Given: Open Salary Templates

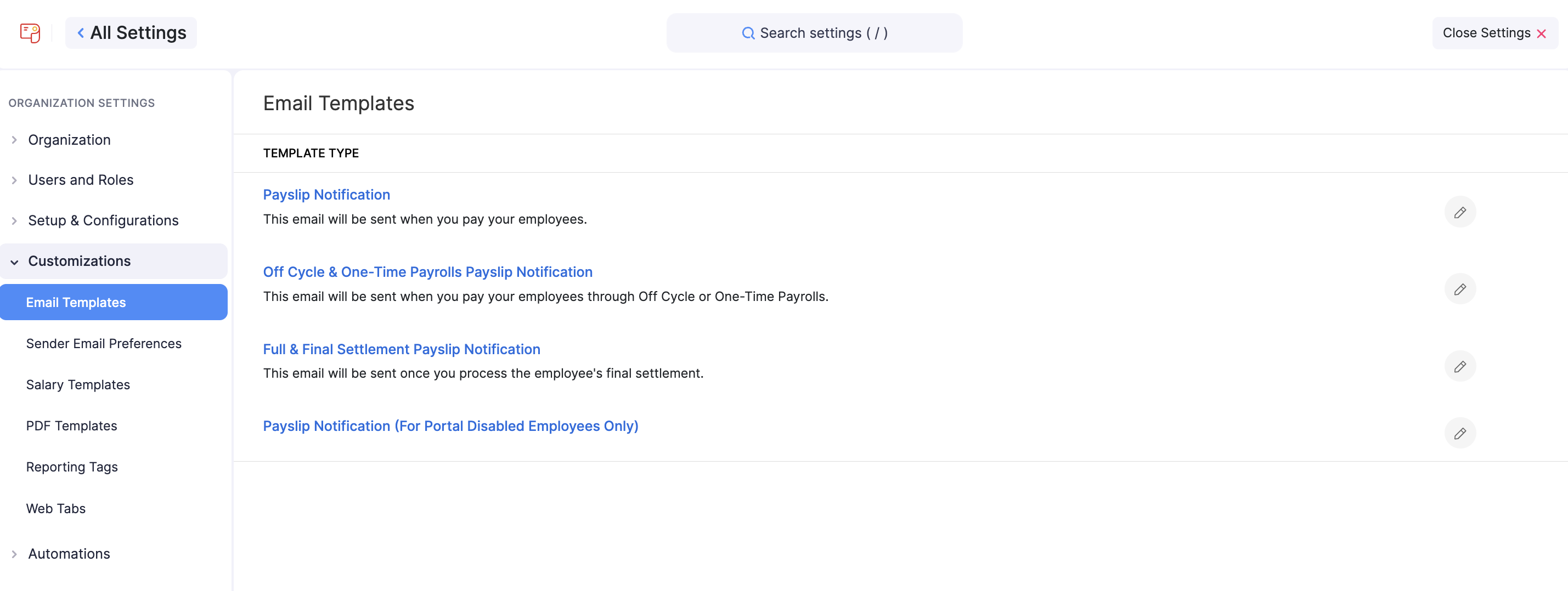Looking at the screenshot, I should click(x=78, y=384).
